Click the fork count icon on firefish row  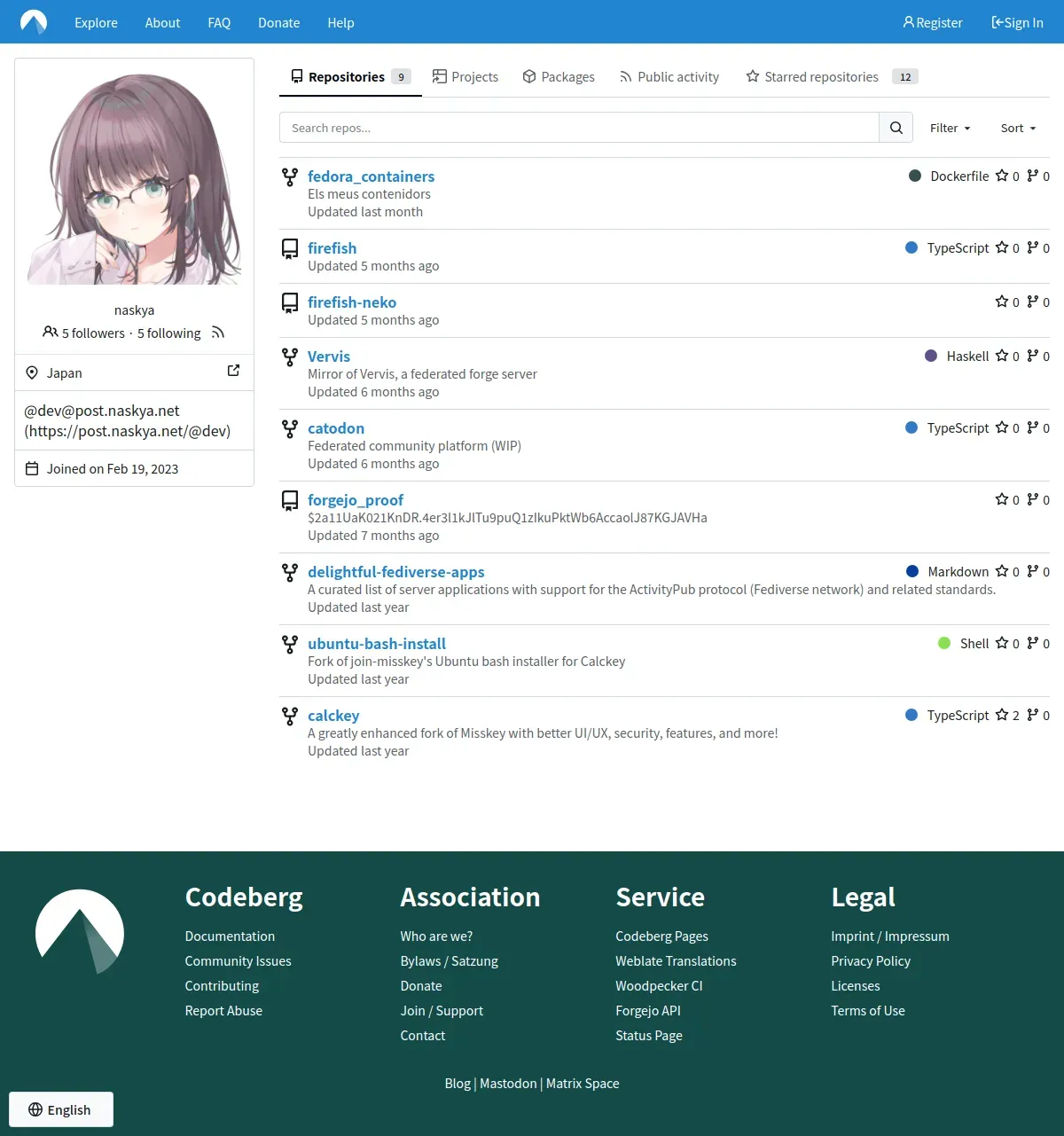pos(1033,247)
